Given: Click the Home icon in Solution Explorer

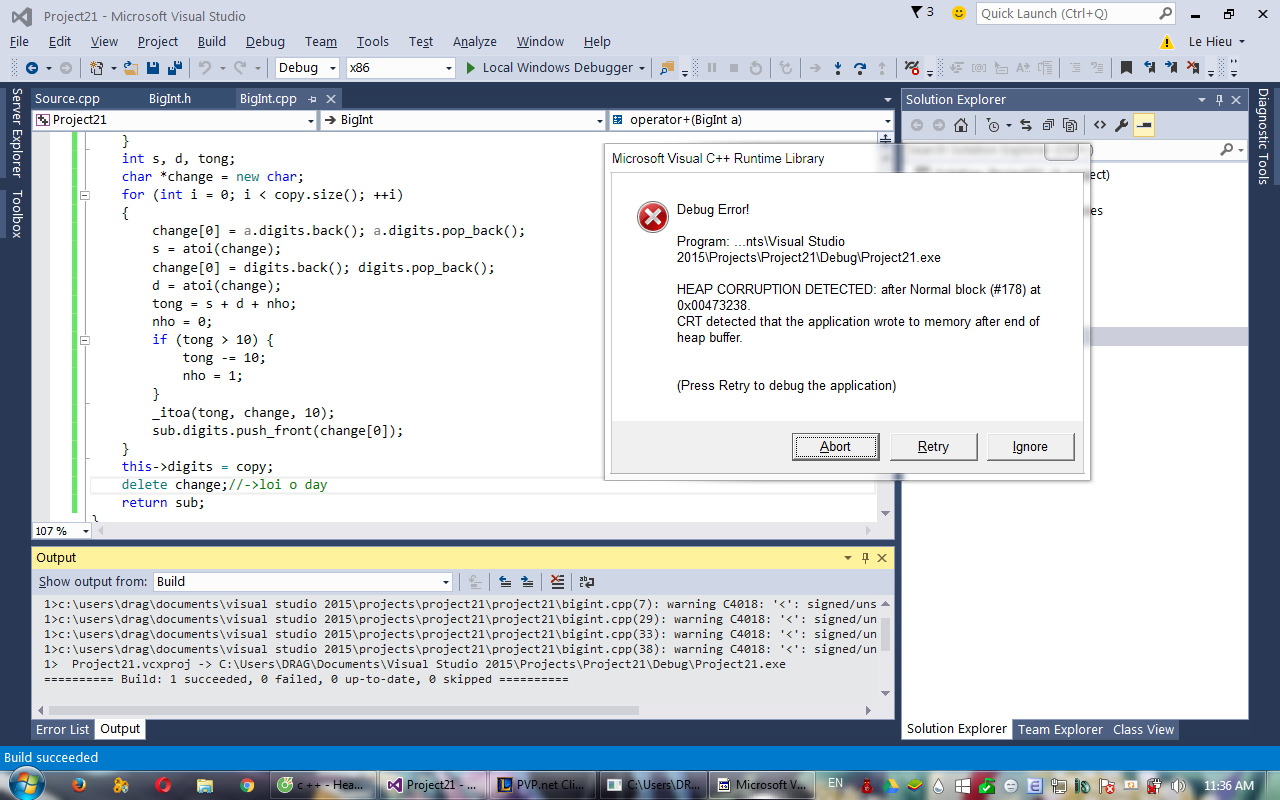Looking at the screenshot, I should click(x=960, y=125).
